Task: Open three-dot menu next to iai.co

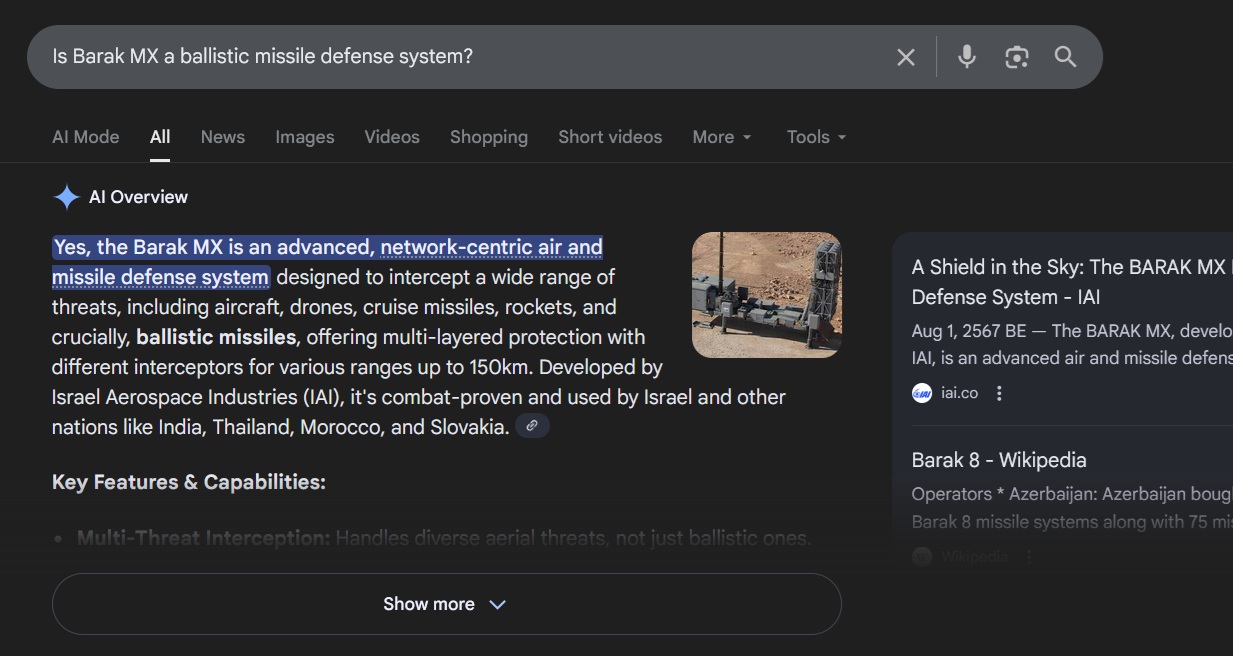Action: click(999, 393)
